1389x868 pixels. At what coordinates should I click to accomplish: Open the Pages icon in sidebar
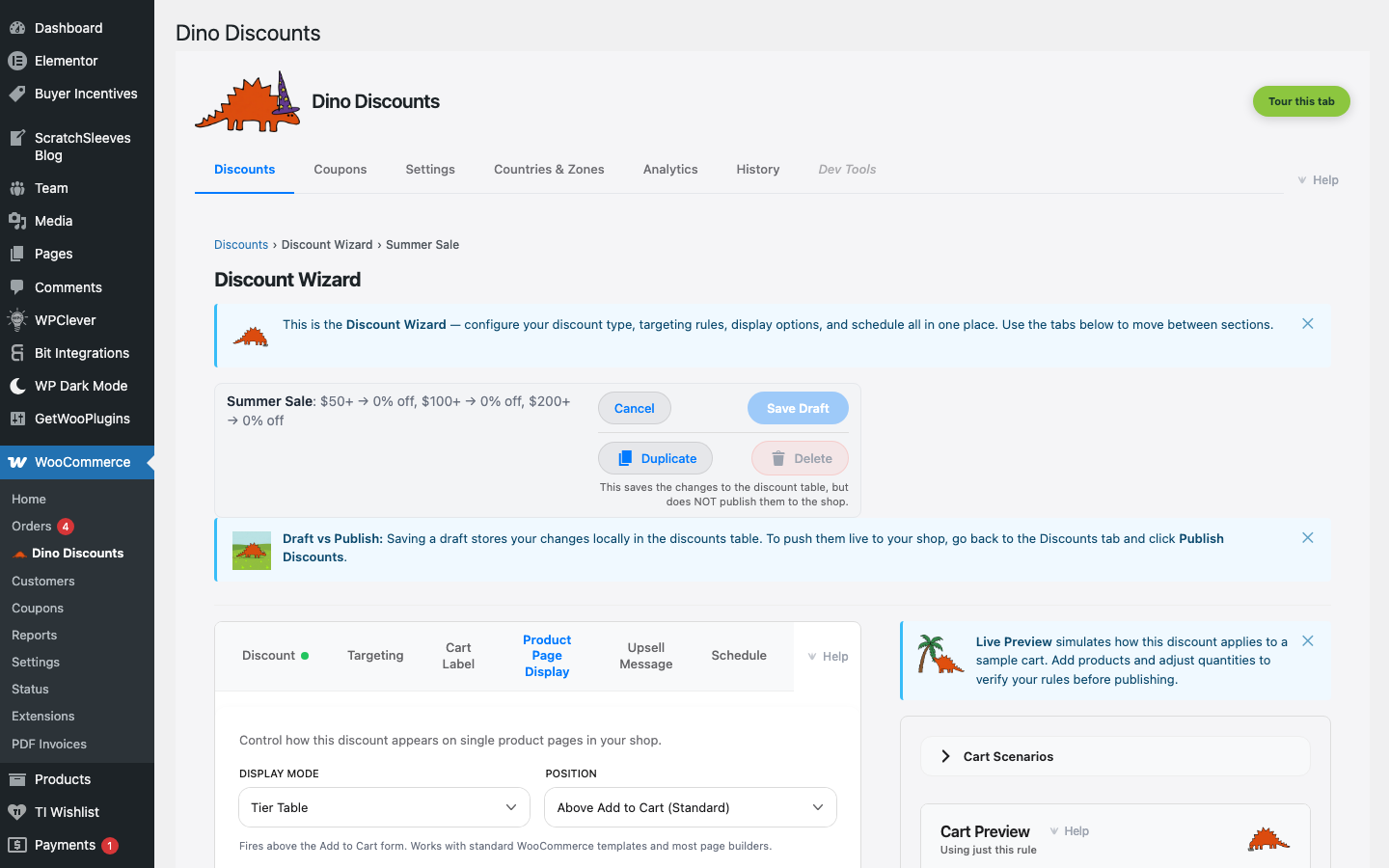[17, 254]
